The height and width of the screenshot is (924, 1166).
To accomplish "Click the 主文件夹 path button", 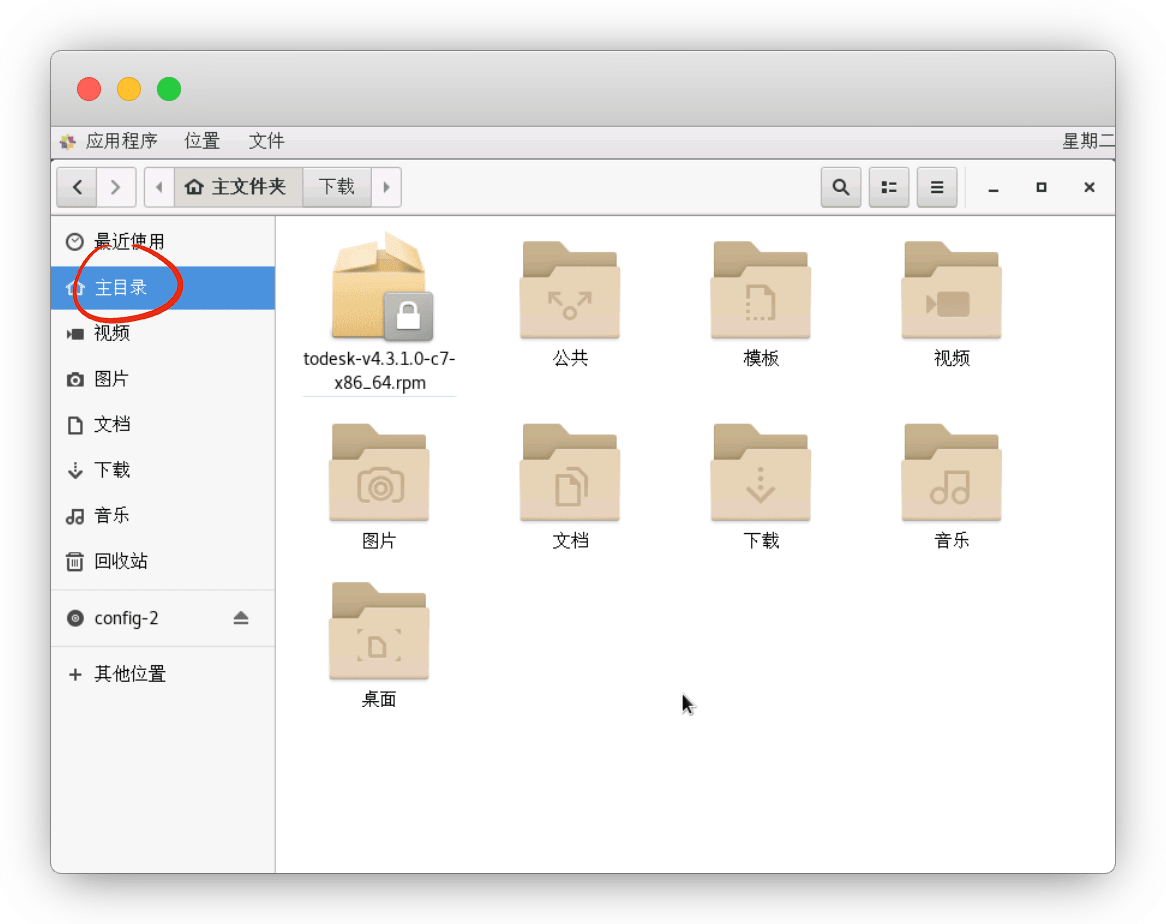I will tap(238, 187).
